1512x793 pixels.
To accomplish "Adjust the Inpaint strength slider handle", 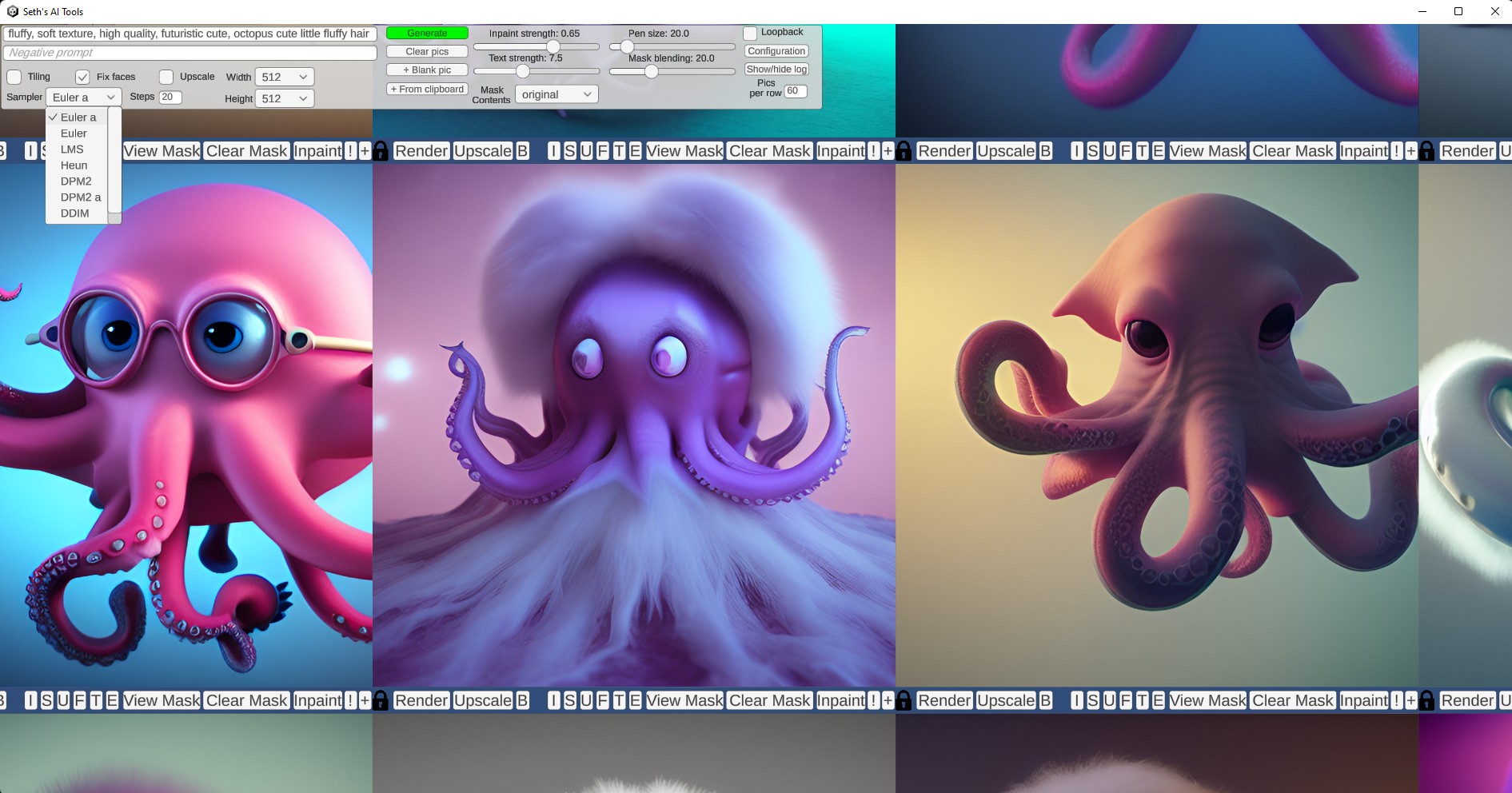I will 553,46.
